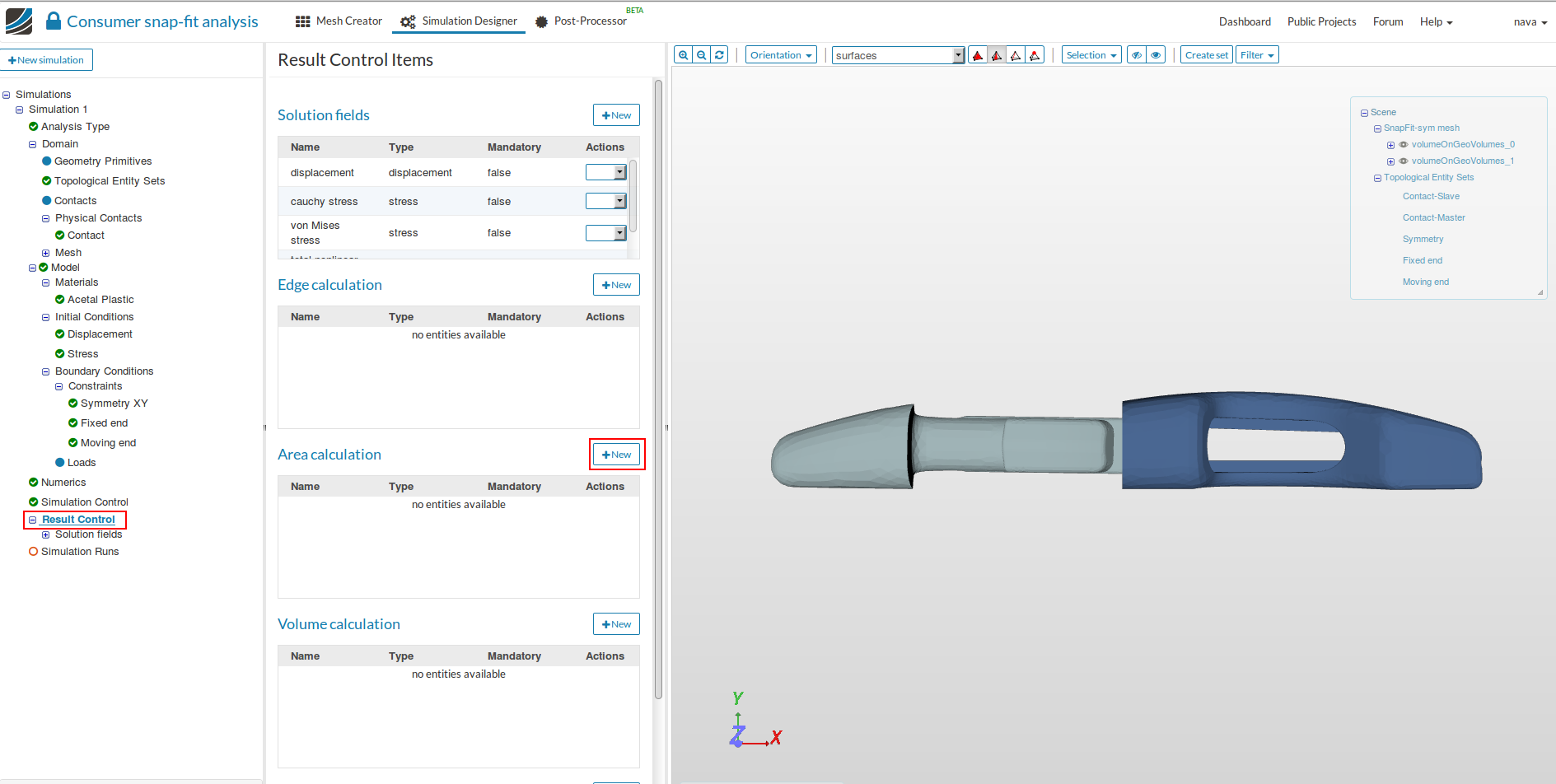The height and width of the screenshot is (784, 1556).
Task: Click the Result Control Items panel scrollbar
Action: [658, 389]
